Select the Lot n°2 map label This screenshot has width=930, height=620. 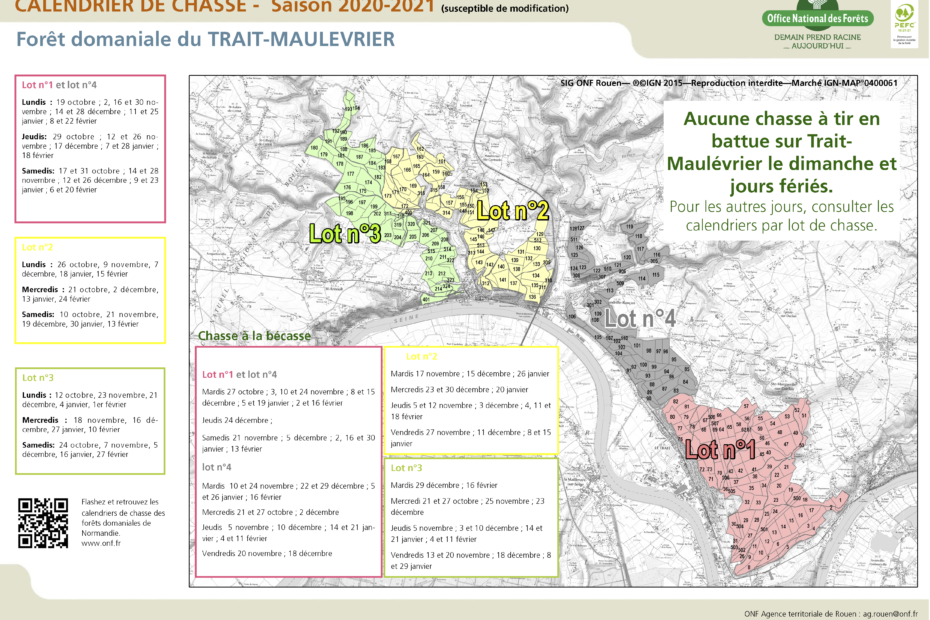pos(512,211)
